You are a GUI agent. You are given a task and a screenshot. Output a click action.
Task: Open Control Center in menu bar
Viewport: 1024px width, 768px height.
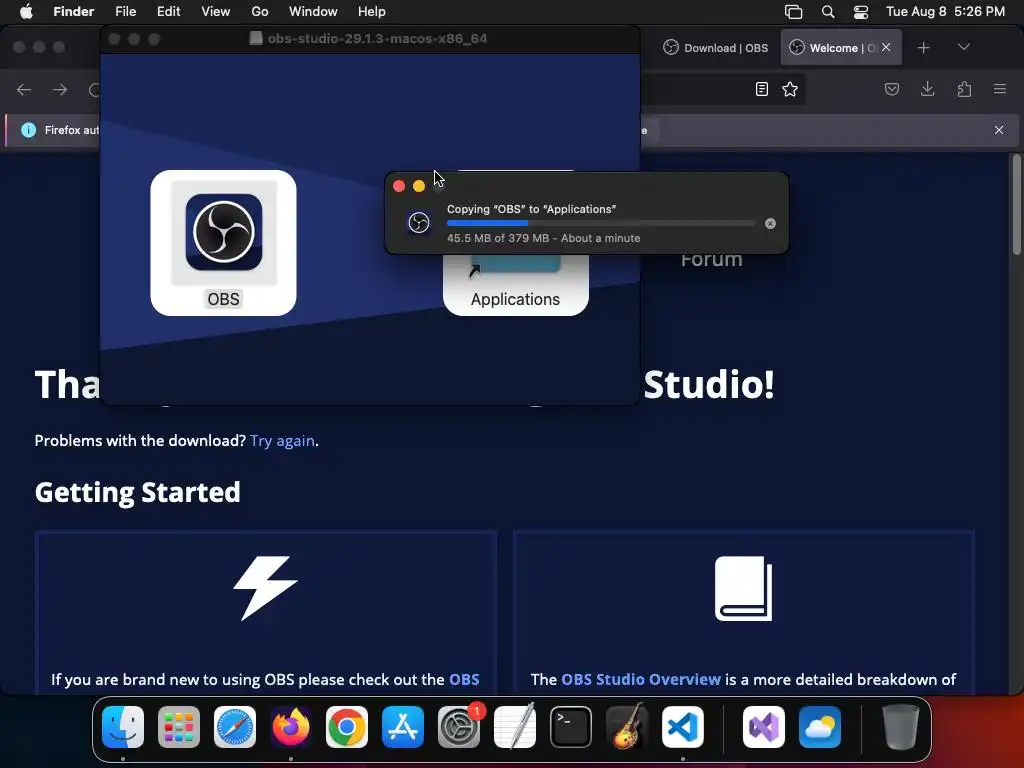click(x=861, y=12)
